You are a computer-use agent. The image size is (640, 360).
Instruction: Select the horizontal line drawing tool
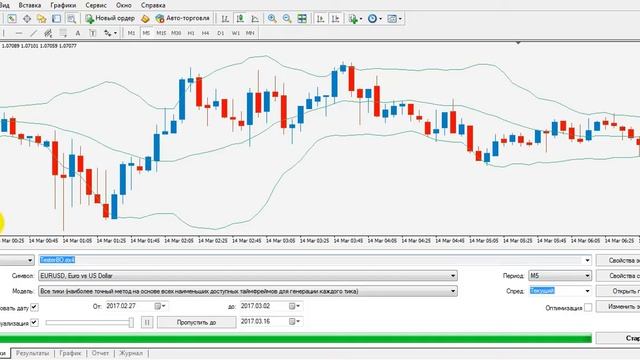click(x=19, y=33)
